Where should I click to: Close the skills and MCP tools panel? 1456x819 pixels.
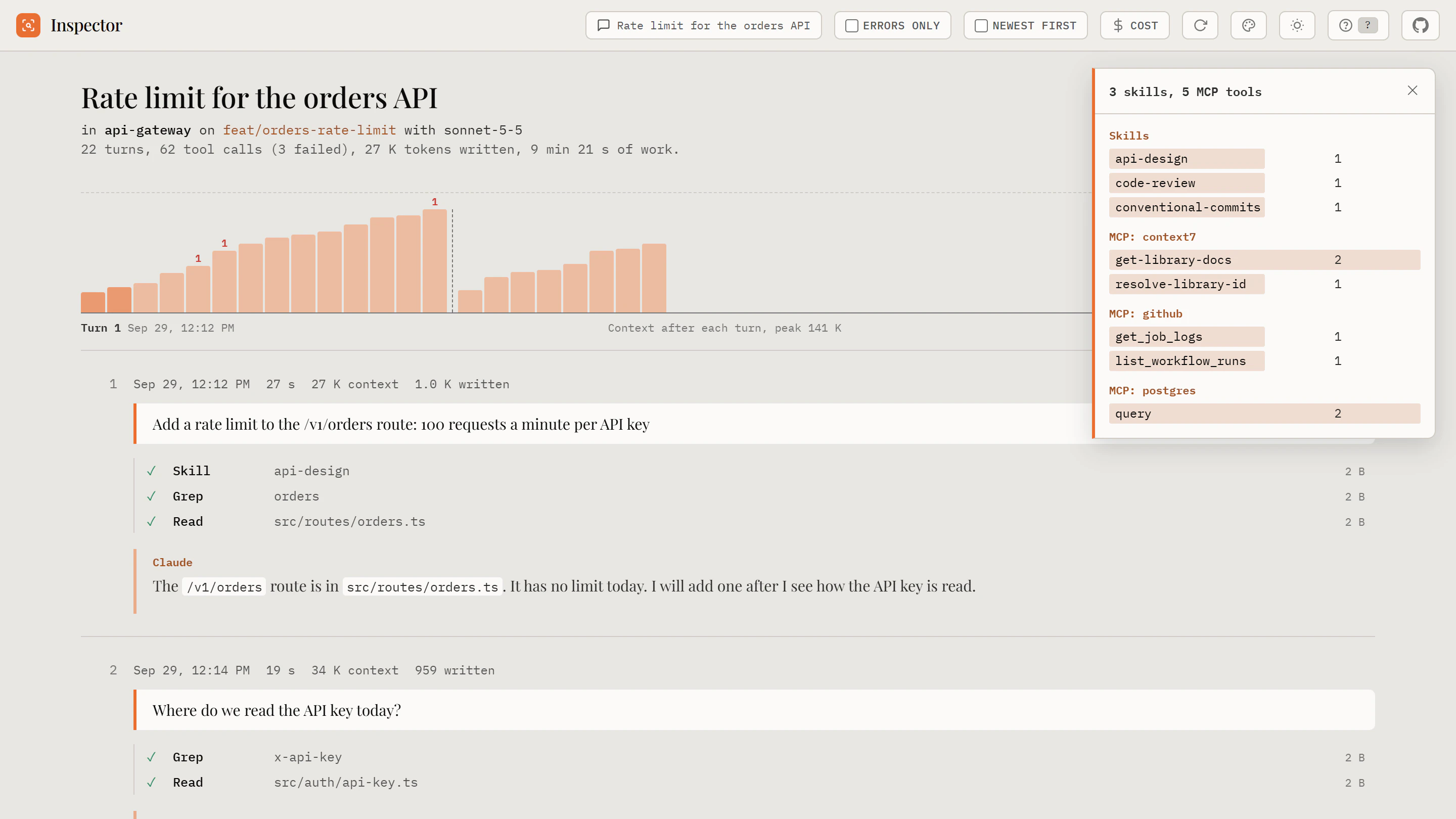1412,90
